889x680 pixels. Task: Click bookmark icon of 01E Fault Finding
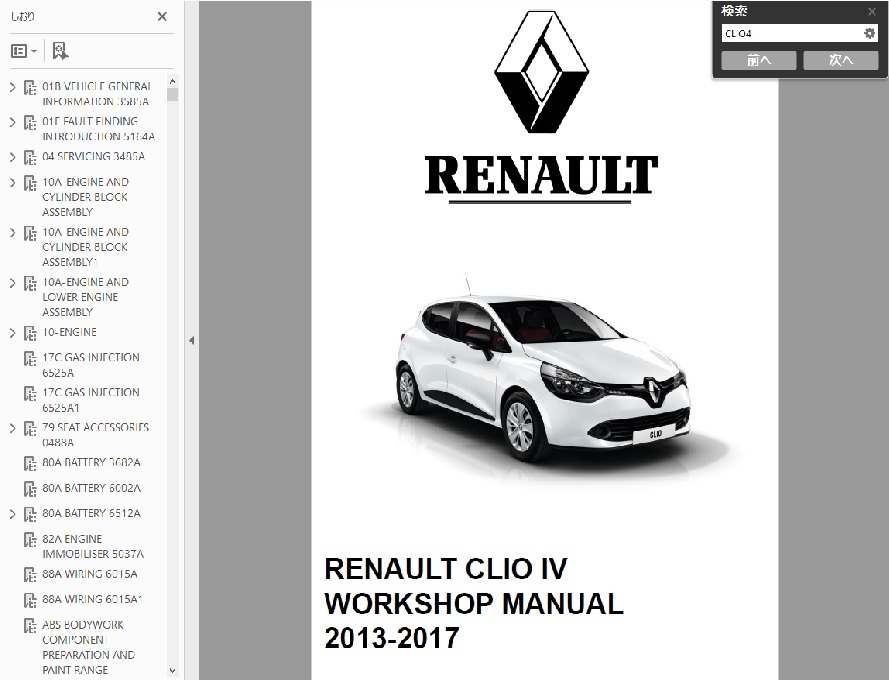click(x=30, y=123)
